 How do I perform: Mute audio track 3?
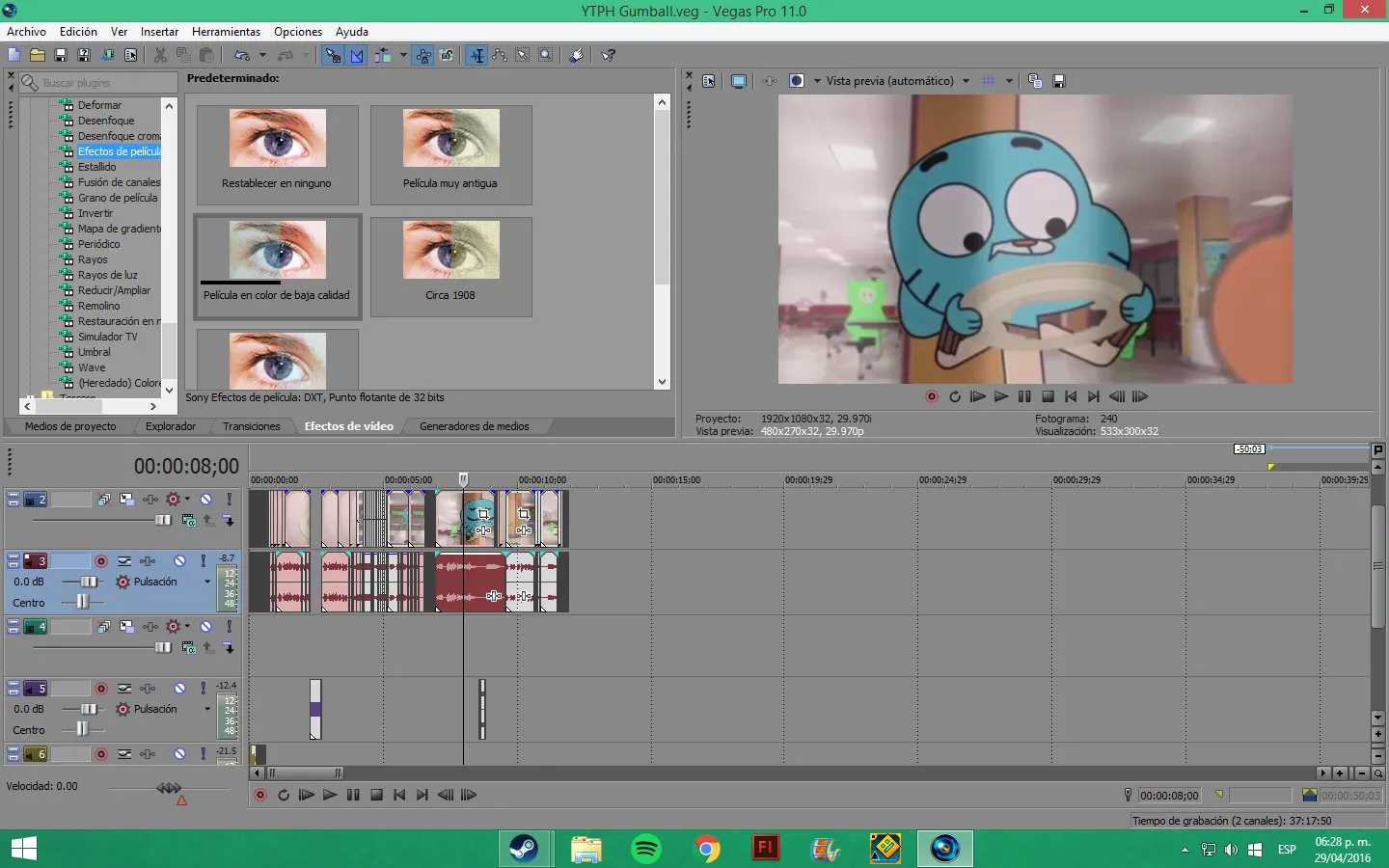pyautogui.click(x=179, y=561)
